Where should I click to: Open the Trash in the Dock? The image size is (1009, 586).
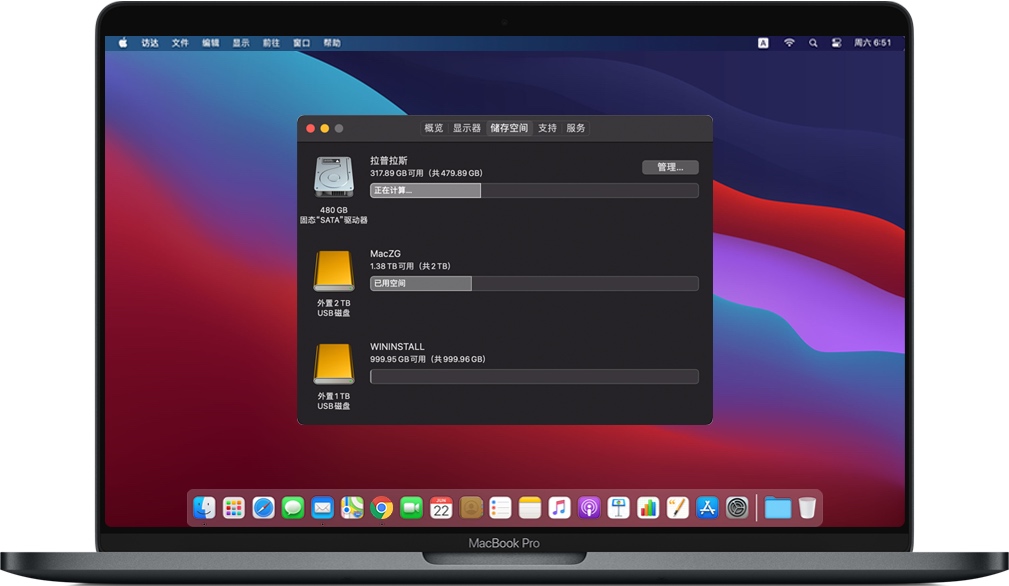tap(807, 508)
